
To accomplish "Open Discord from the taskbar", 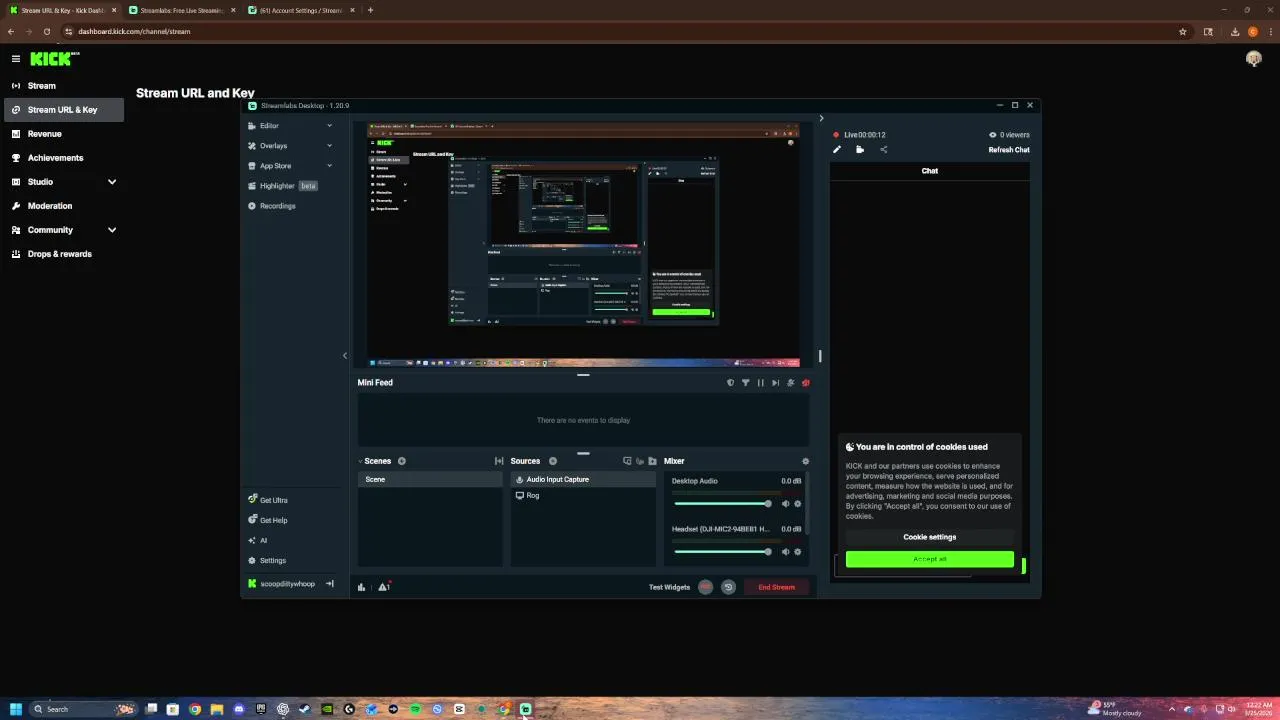I will 239,709.
